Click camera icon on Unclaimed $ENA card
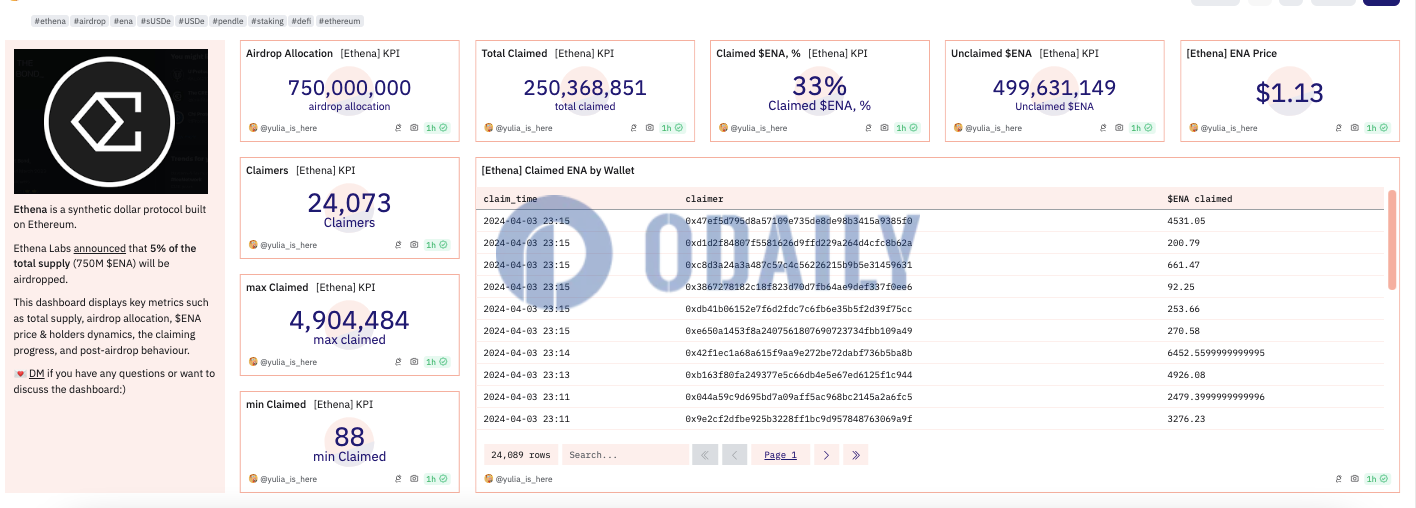The height and width of the screenshot is (508, 1416). (x=1120, y=128)
